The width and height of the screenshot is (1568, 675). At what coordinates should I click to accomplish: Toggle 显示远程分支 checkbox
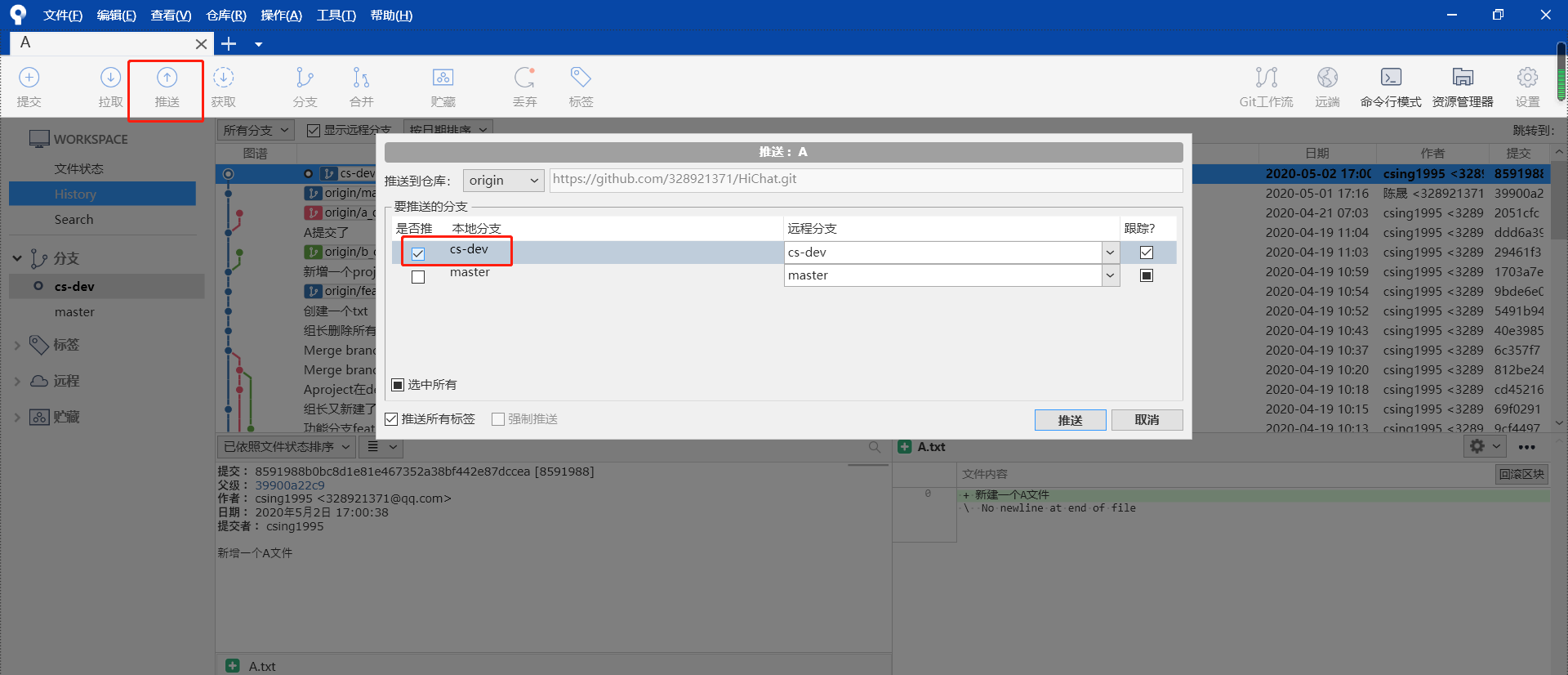313,130
